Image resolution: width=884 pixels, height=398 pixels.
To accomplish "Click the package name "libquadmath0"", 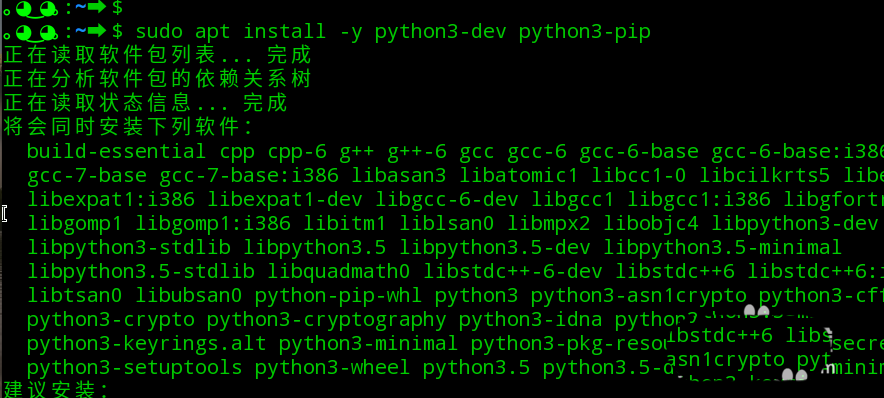I will click(x=338, y=272).
